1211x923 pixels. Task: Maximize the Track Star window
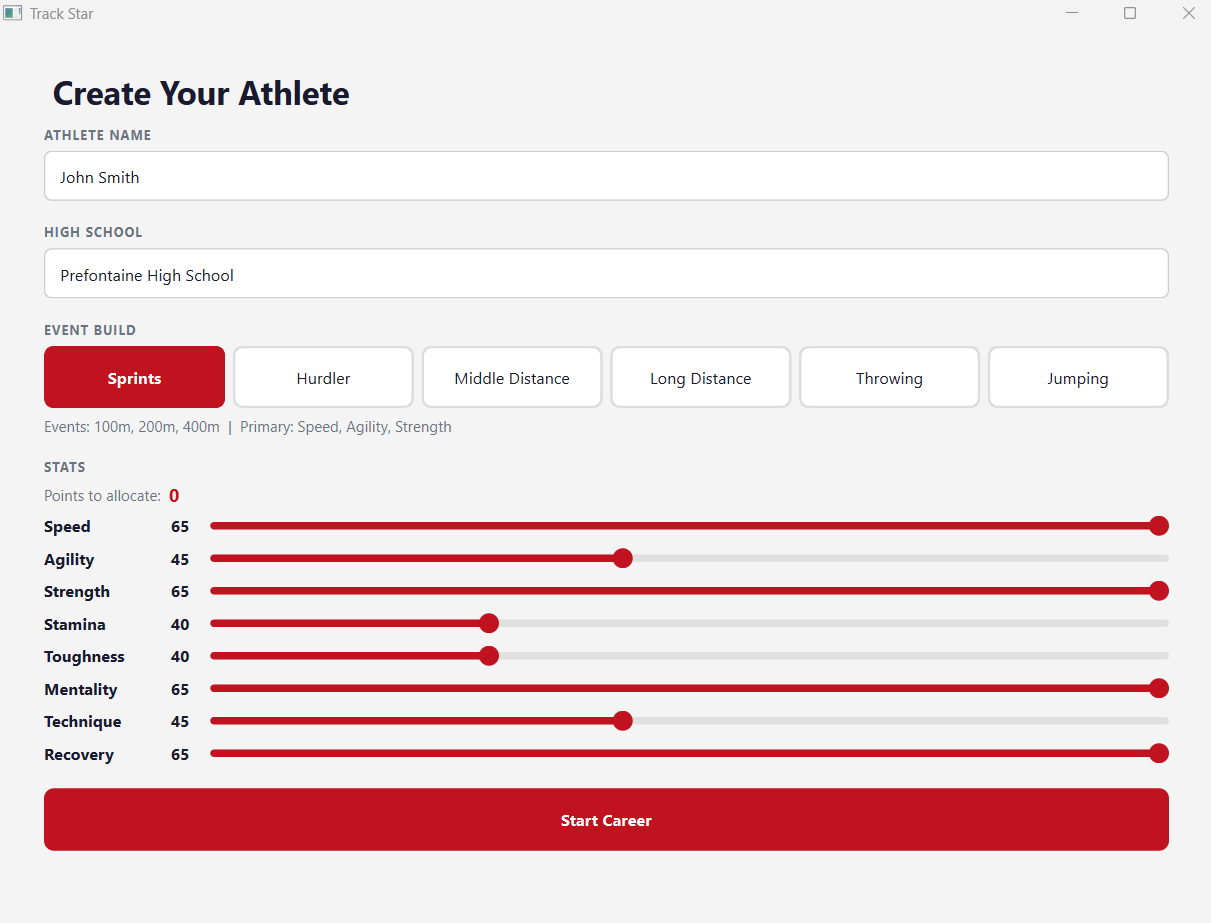point(1130,14)
